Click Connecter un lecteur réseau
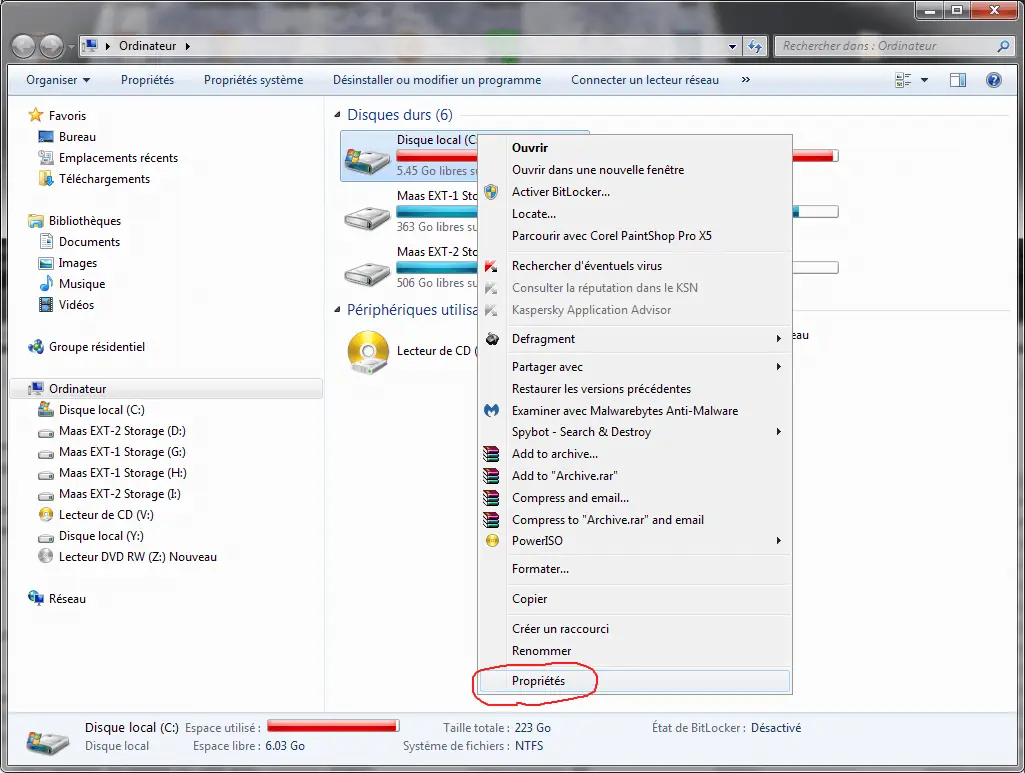1025x773 pixels. click(645, 80)
